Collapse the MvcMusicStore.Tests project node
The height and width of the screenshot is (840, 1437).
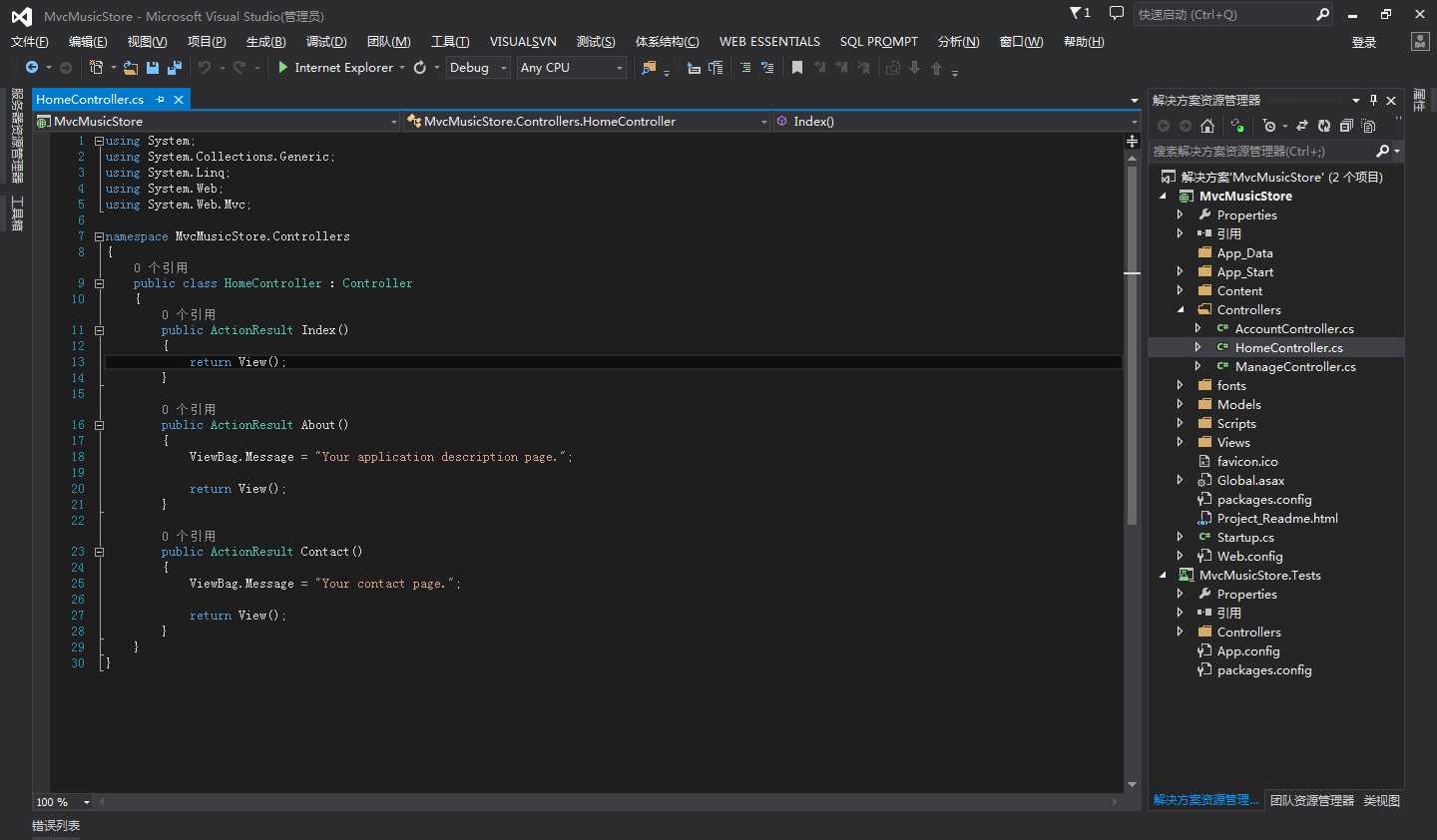click(x=1163, y=575)
